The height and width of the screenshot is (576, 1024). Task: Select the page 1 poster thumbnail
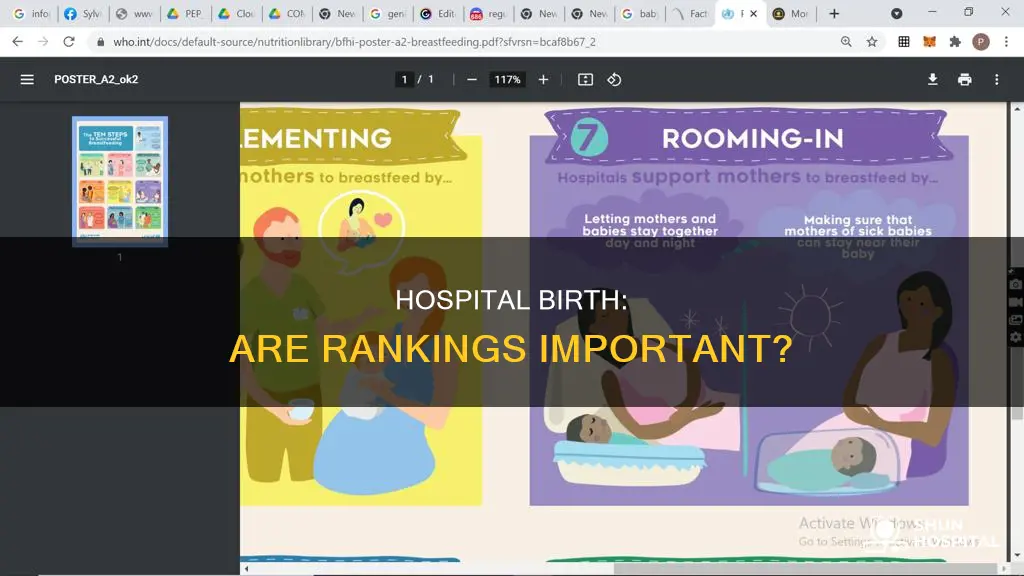pyautogui.click(x=120, y=182)
